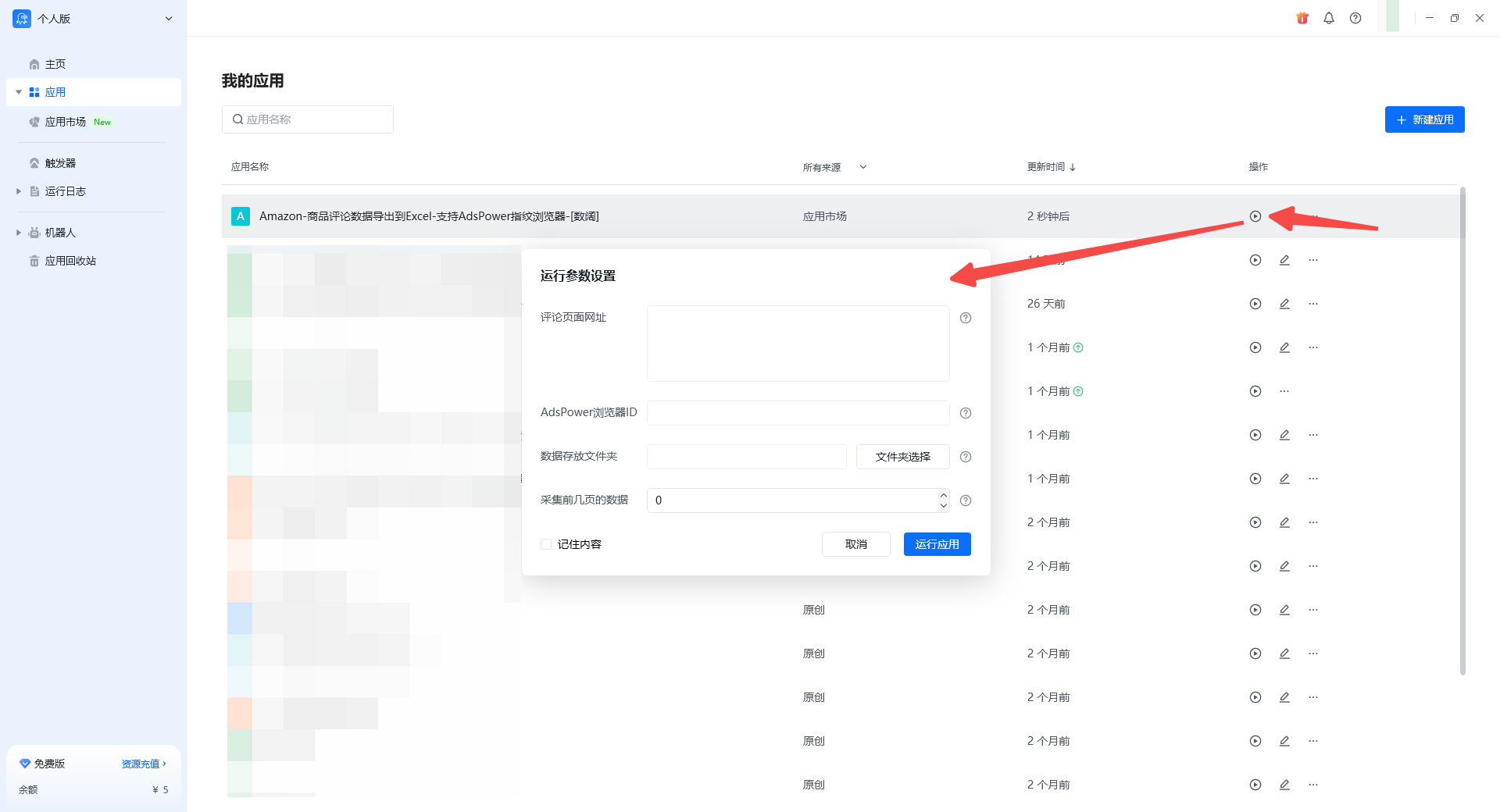Increase 采集前几页的数据 with the up stepper
Viewport: 1500px width, 812px height.
943,495
